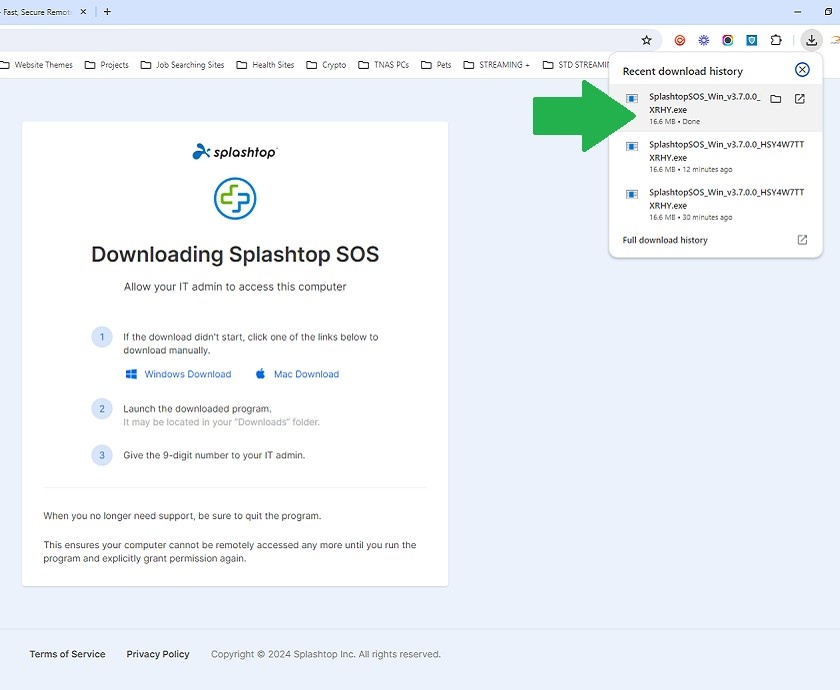Expand the Job Searching Sites bookmark folder

click(x=182, y=65)
